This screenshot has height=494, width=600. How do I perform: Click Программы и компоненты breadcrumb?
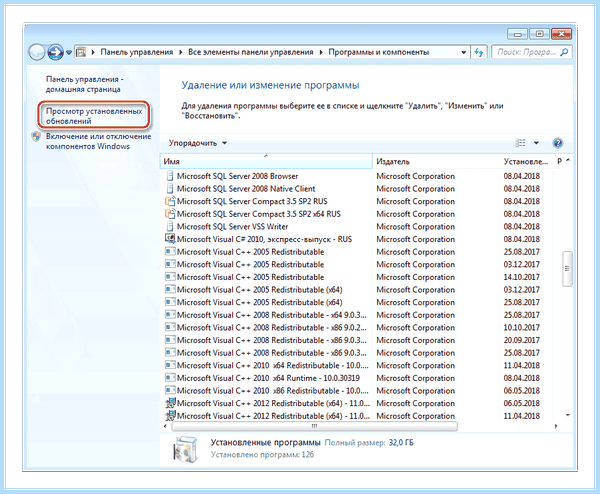pos(379,52)
